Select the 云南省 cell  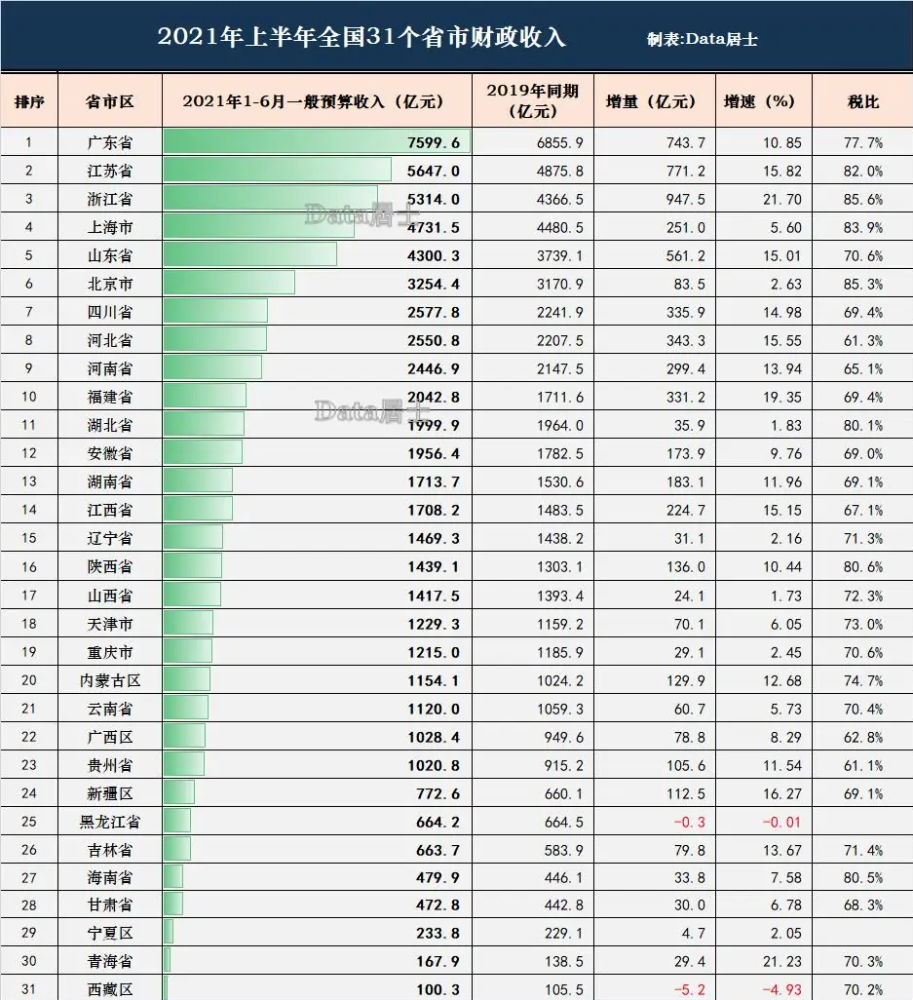[x=110, y=709]
